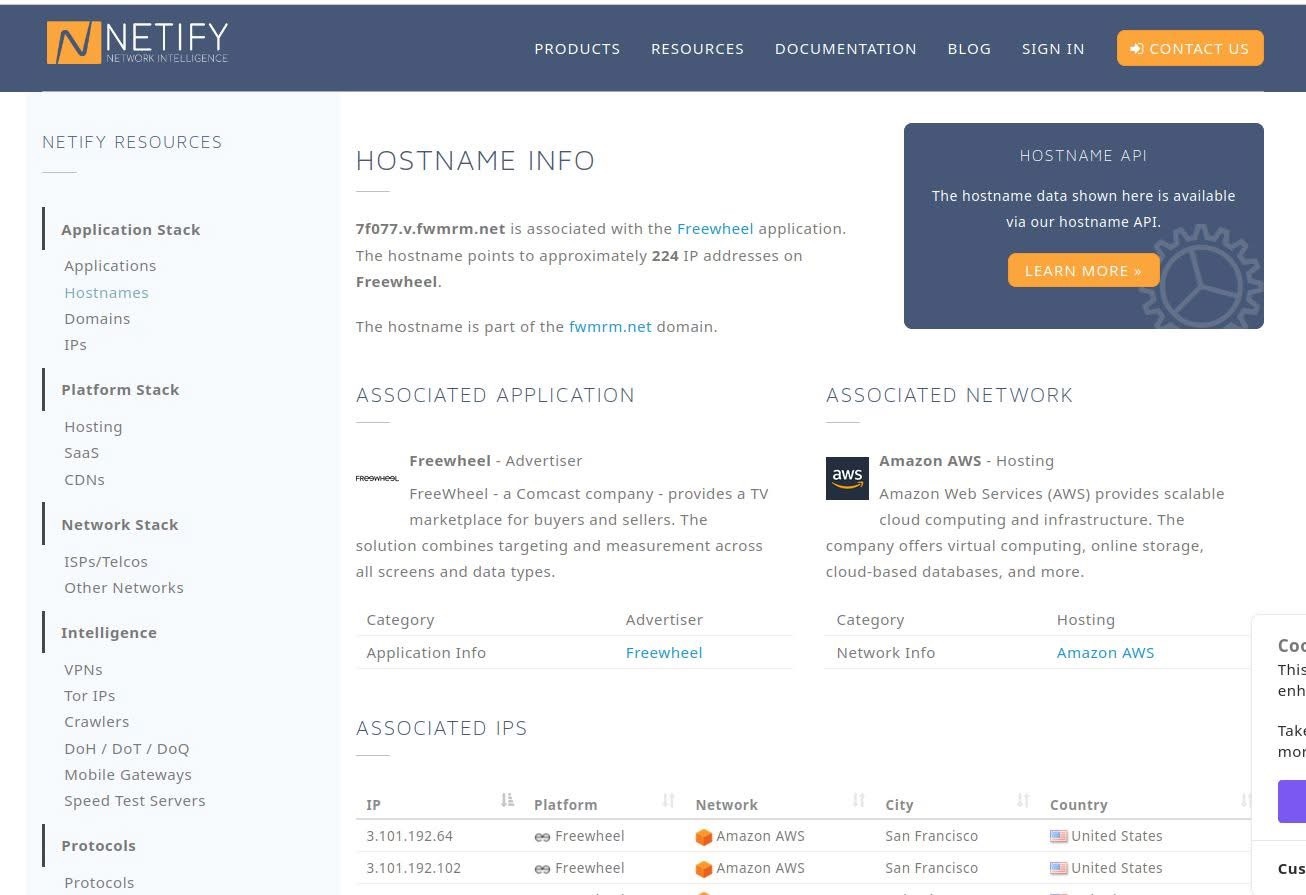
Task: Click Amazon AWS icon in 3.101.192.102 row
Action: point(704,869)
